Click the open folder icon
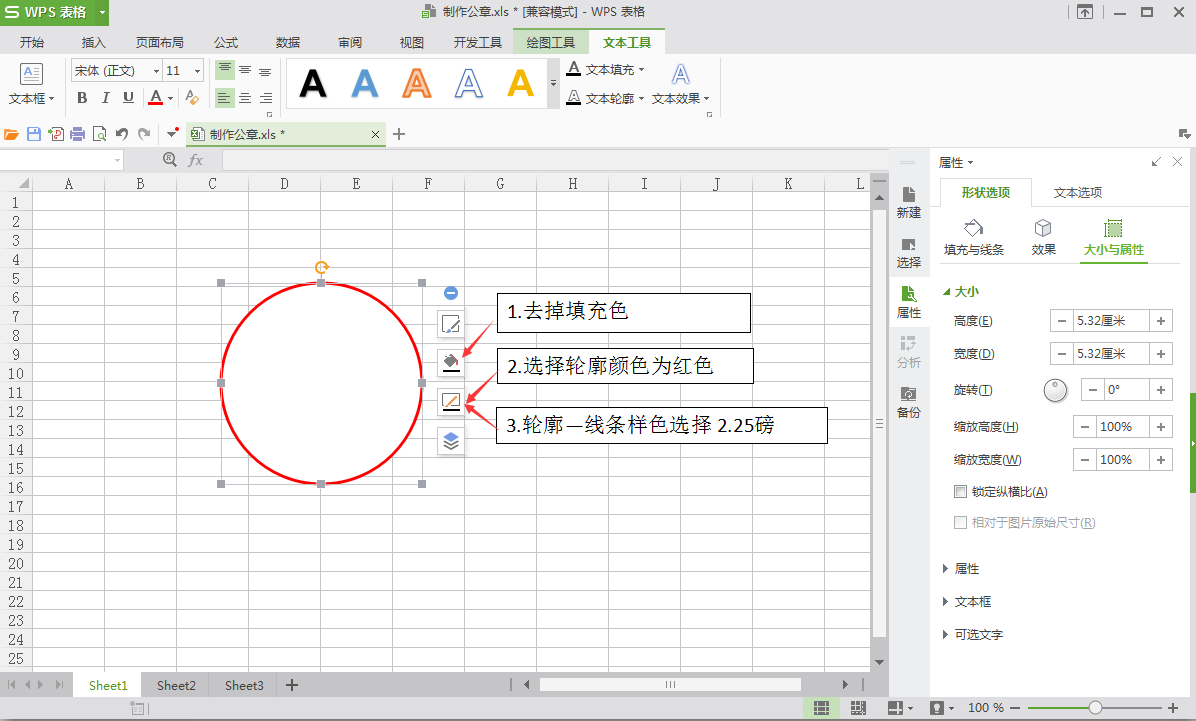Screen dimensions: 1196x721 tap(11, 134)
